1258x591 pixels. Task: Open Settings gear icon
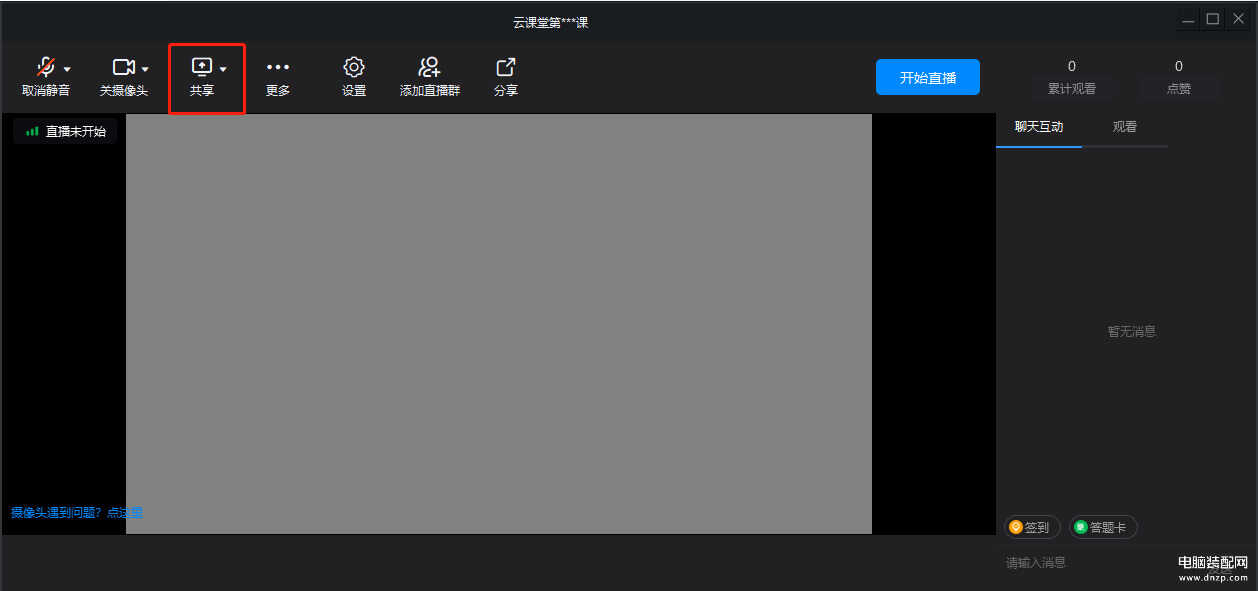[x=354, y=67]
